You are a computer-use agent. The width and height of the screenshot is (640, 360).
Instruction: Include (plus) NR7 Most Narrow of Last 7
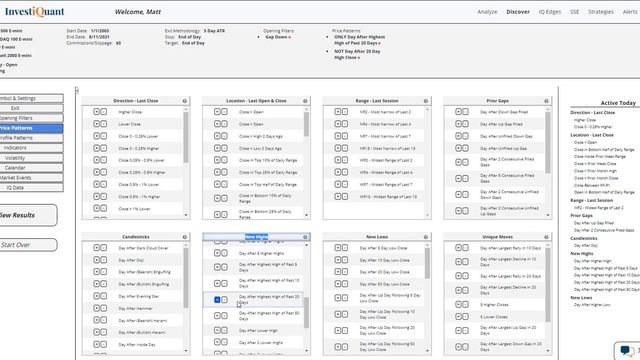338,136
